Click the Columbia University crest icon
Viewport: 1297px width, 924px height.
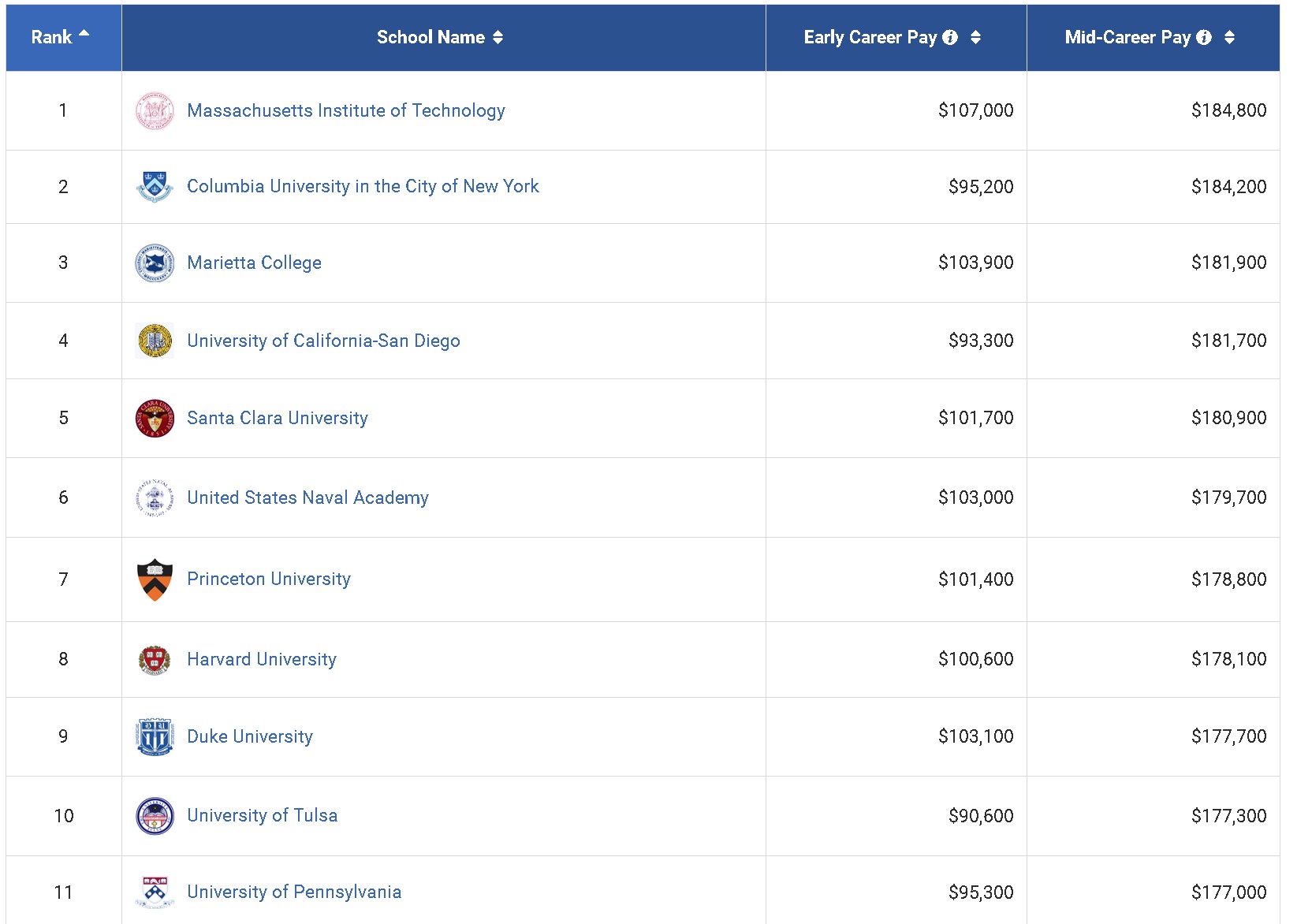point(155,187)
